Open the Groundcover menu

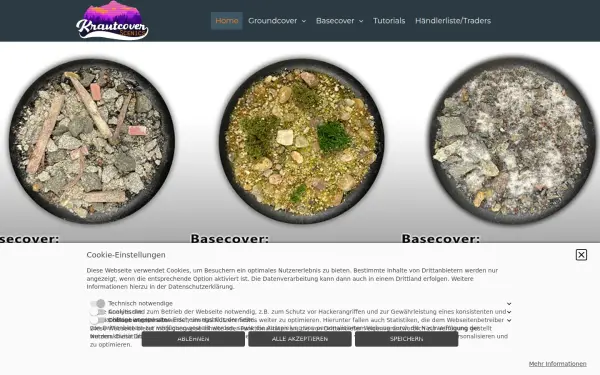(x=272, y=21)
